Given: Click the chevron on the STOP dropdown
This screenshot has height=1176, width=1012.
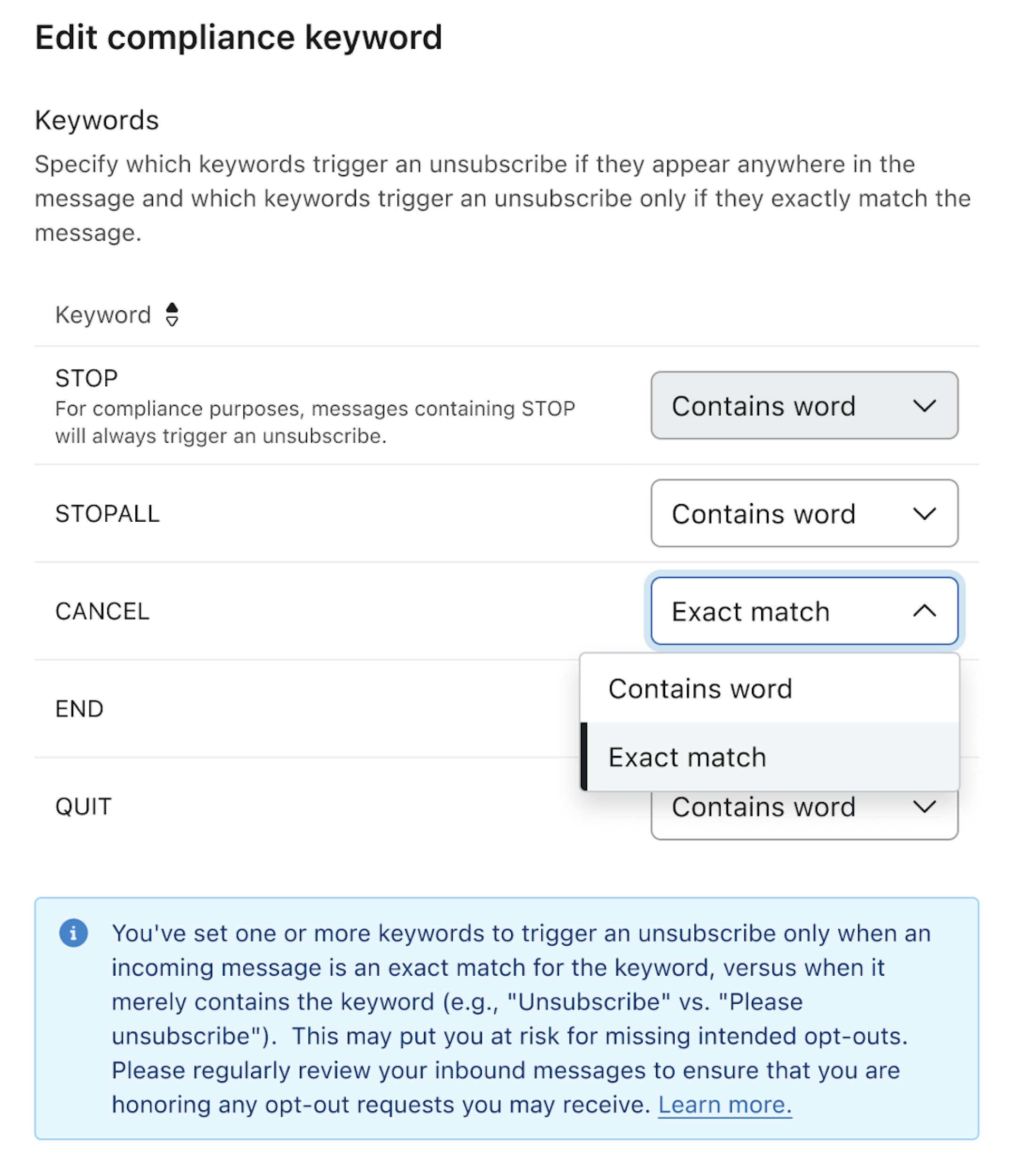Looking at the screenshot, I should [x=924, y=406].
